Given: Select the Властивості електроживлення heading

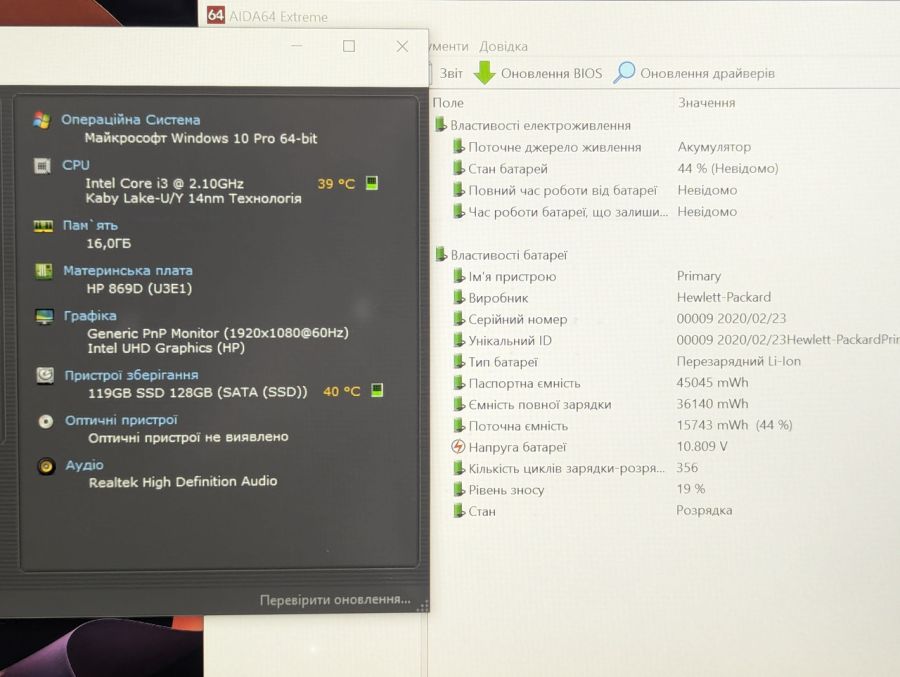Looking at the screenshot, I should [540, 125].
